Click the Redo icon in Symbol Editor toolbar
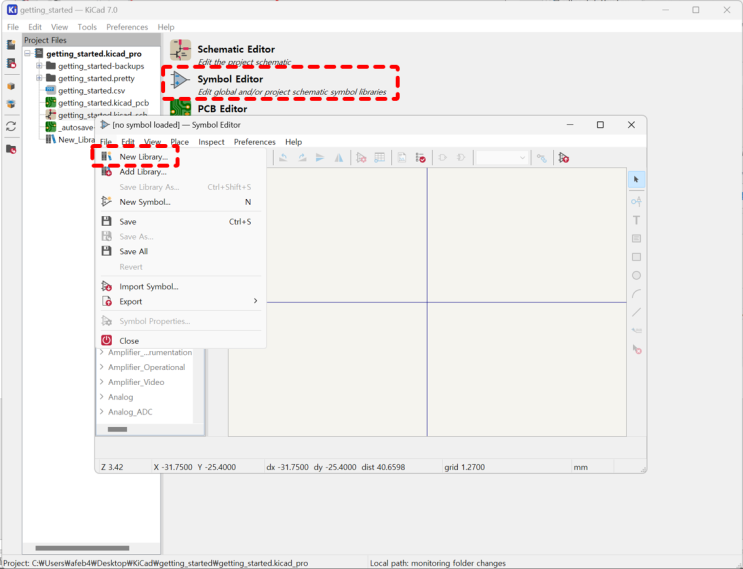This screenshot has width=743, height=569. [x=302, y=158]
